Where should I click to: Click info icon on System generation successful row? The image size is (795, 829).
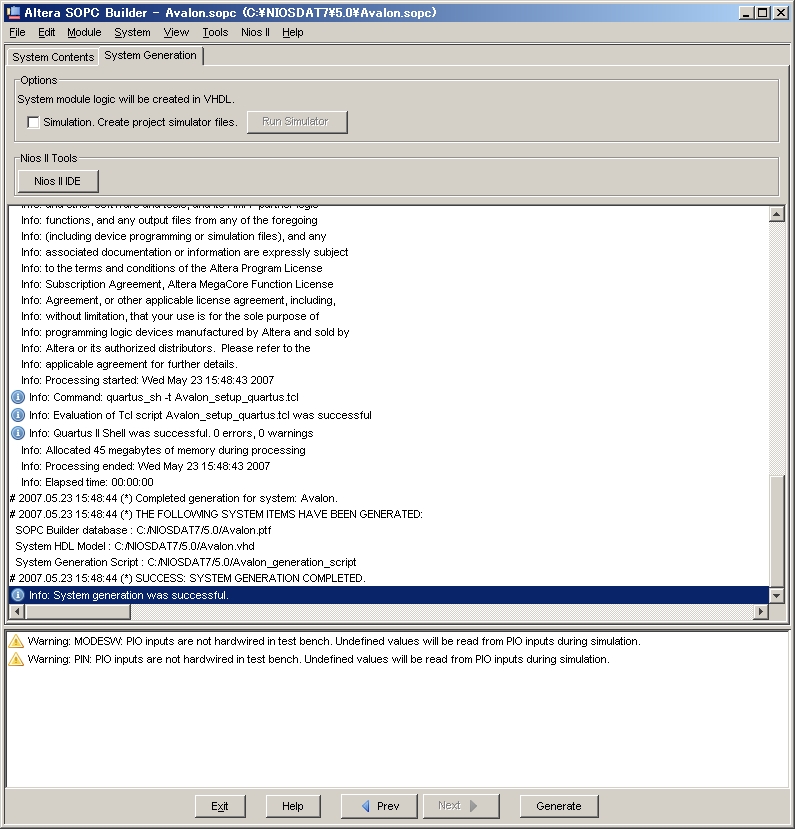[x=17, y=595]
